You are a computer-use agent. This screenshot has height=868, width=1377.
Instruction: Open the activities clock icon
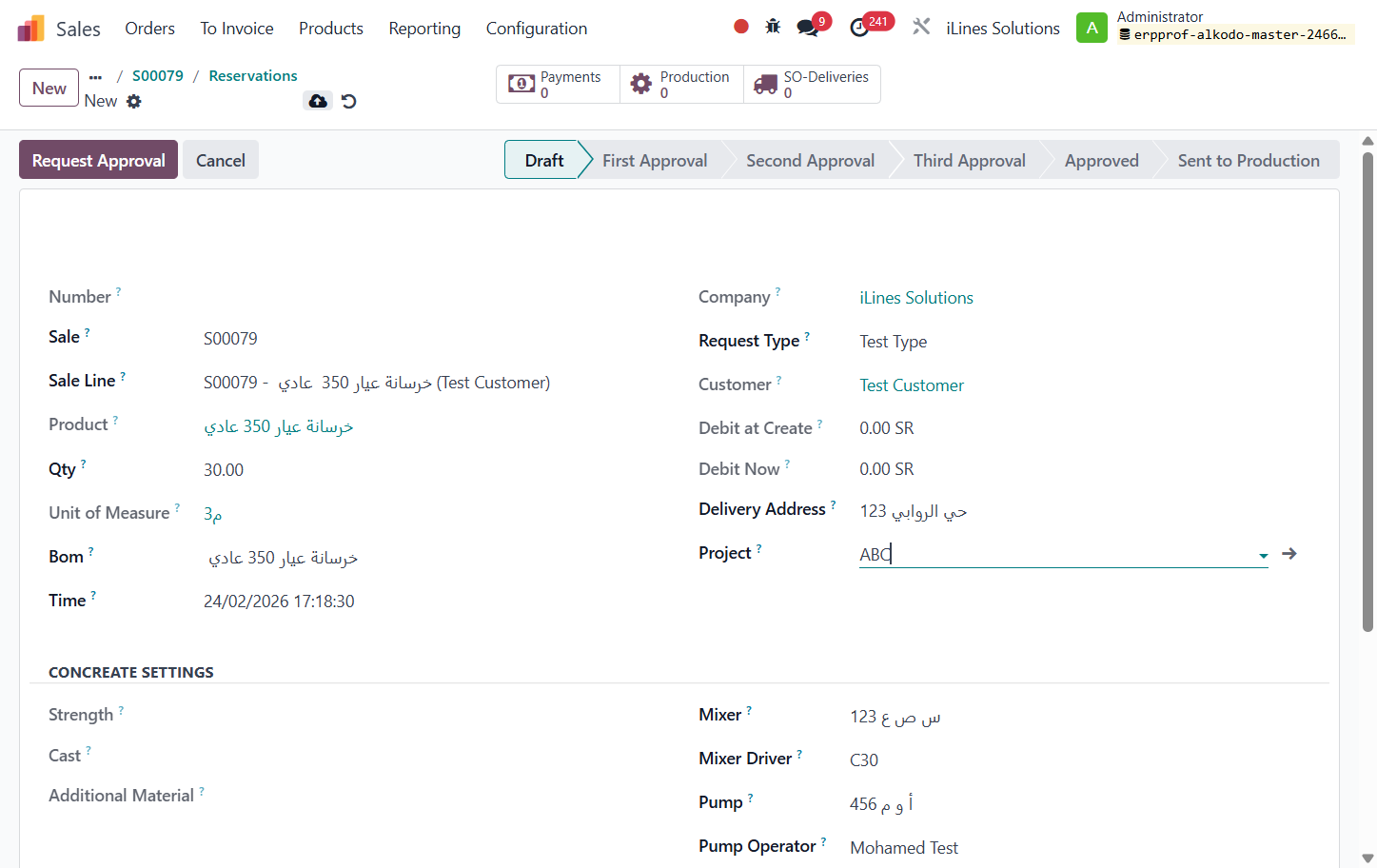[x=859, y=28]
